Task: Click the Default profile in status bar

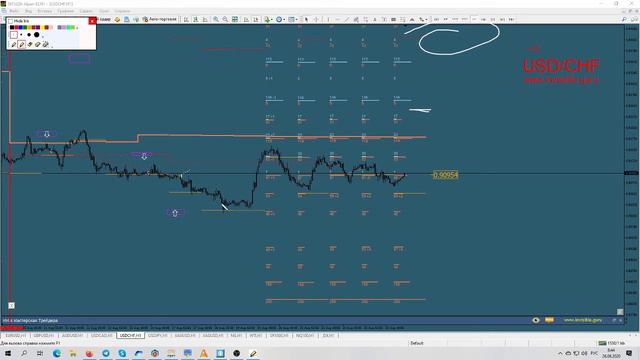Action: point(417,343)
